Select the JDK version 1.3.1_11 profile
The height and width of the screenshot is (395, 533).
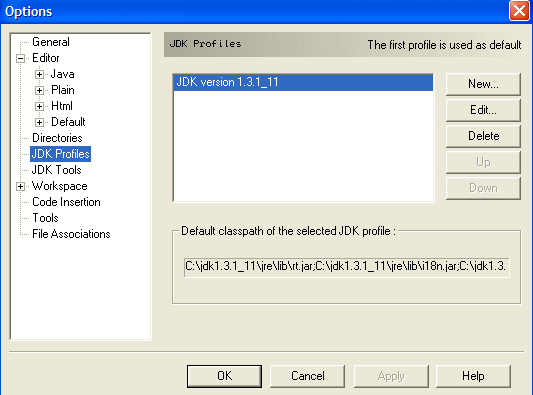(x=303, y=82)
